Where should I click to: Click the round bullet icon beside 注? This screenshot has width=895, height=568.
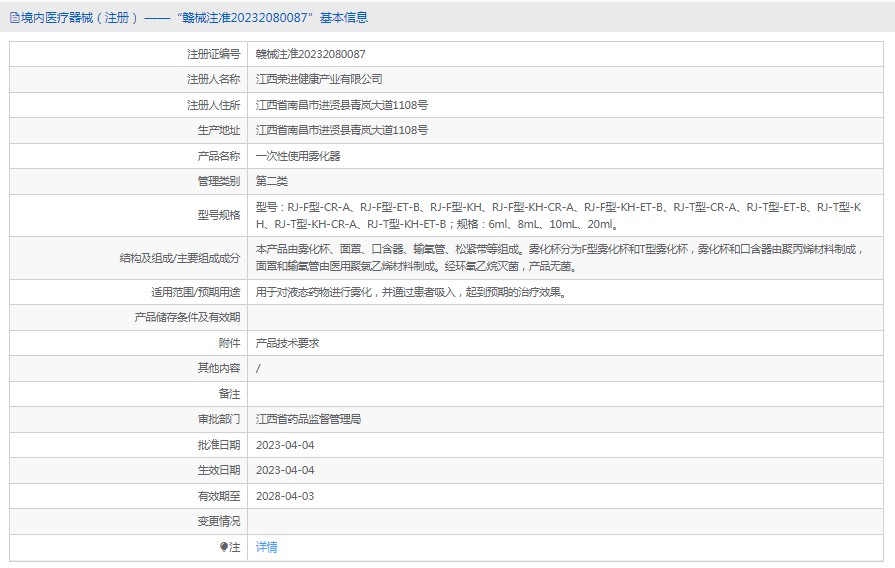(224, 547)
